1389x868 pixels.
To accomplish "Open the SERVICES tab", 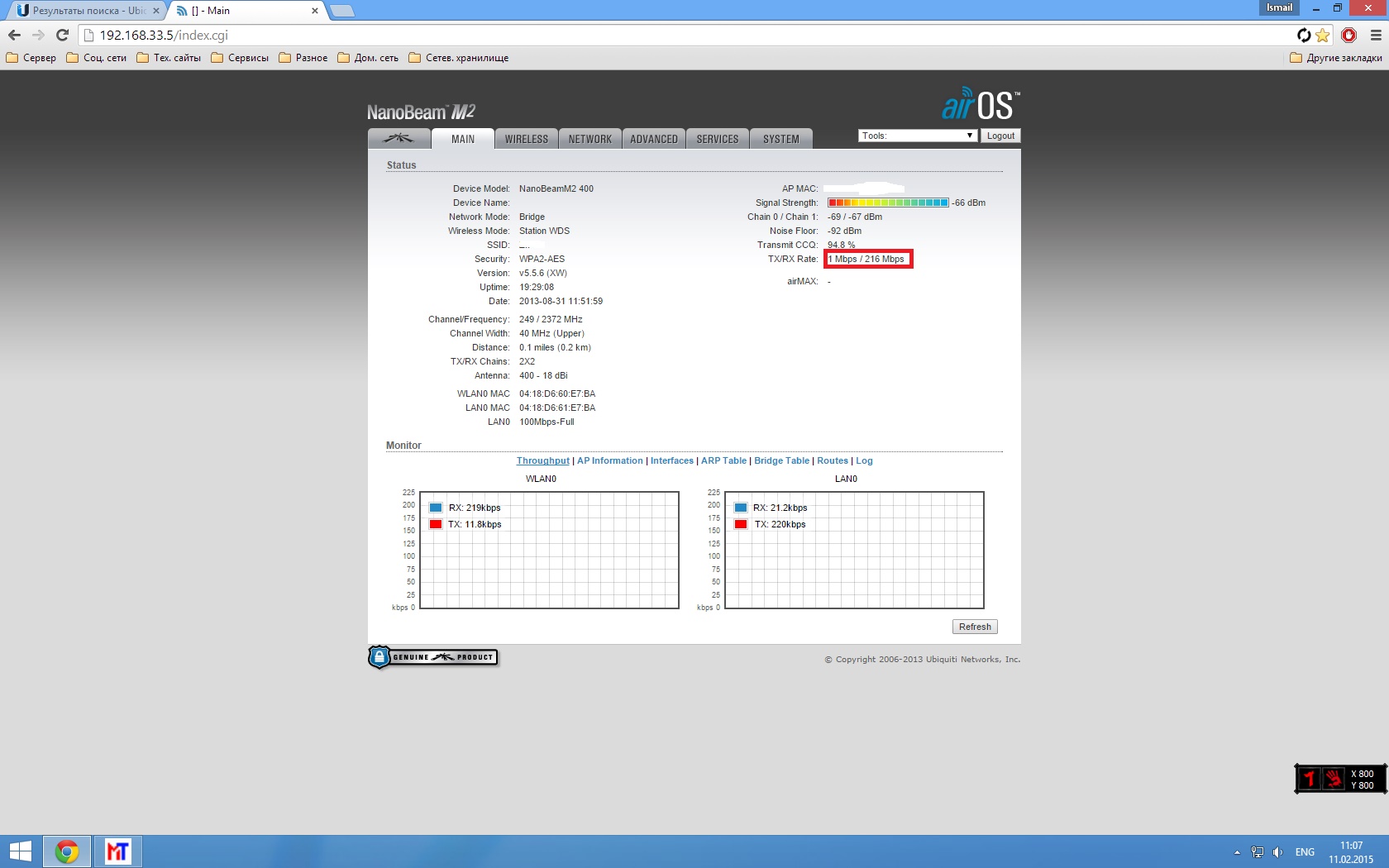I will pos(718,139).
